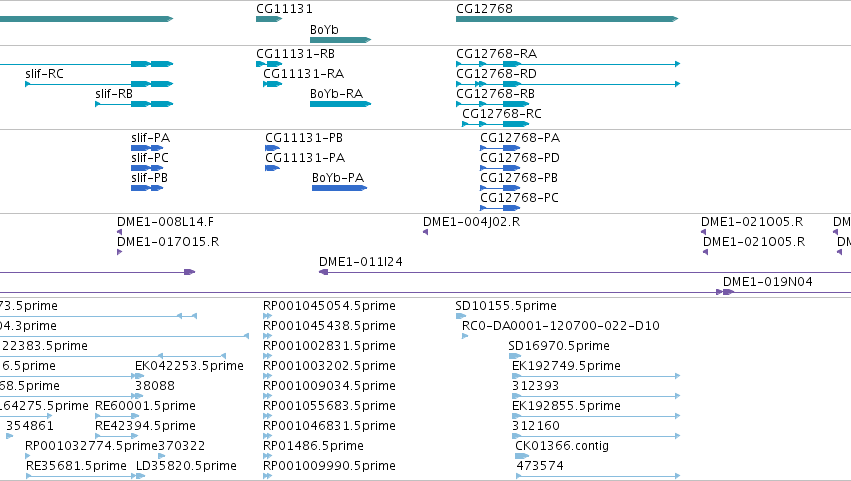Pick the CG11131-RB transcript label
This screenshot has width=851, height=481.
pyautogui.click(x=295, y=54)
